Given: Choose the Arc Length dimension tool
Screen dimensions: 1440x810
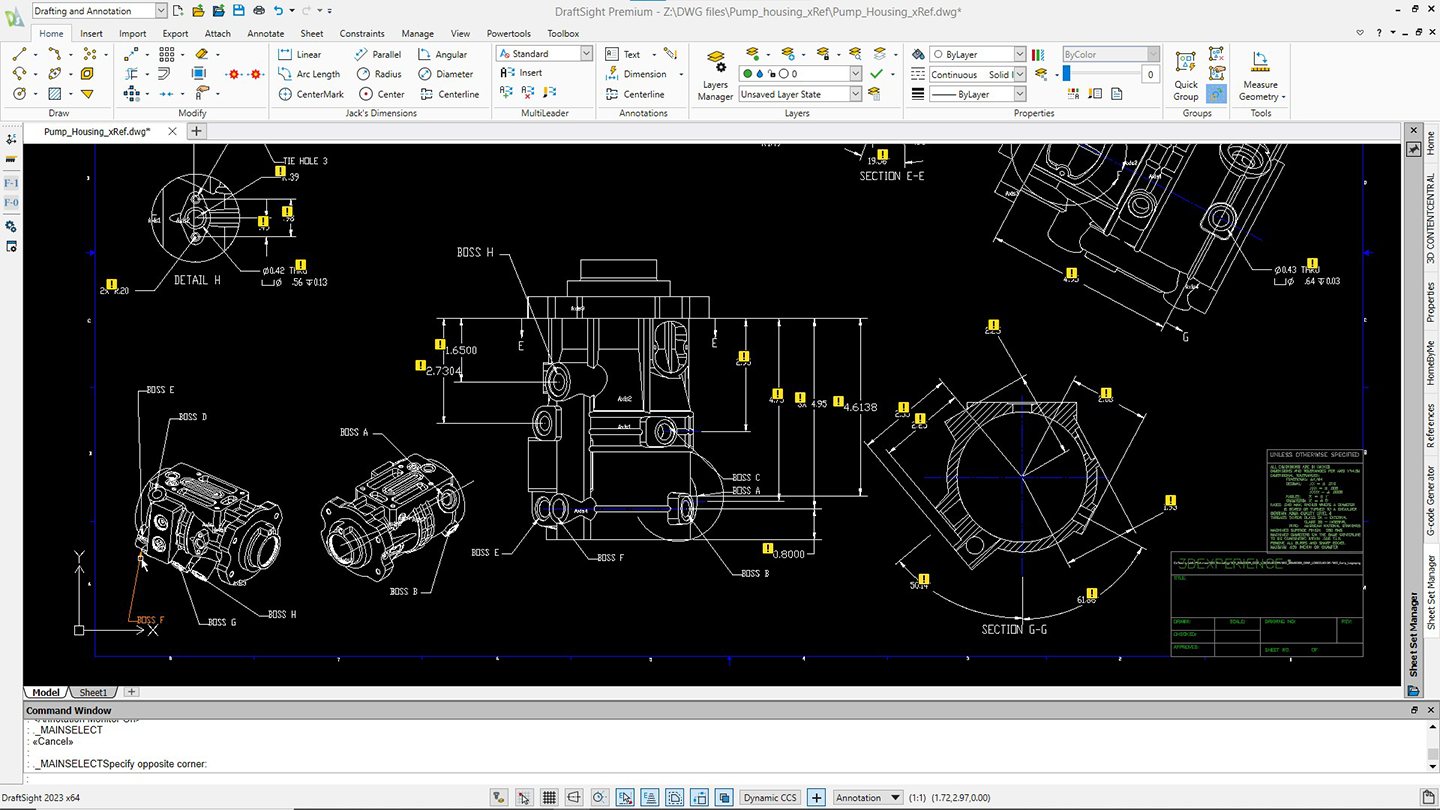Looking at the screenshot, I should [x=309, y=74].
